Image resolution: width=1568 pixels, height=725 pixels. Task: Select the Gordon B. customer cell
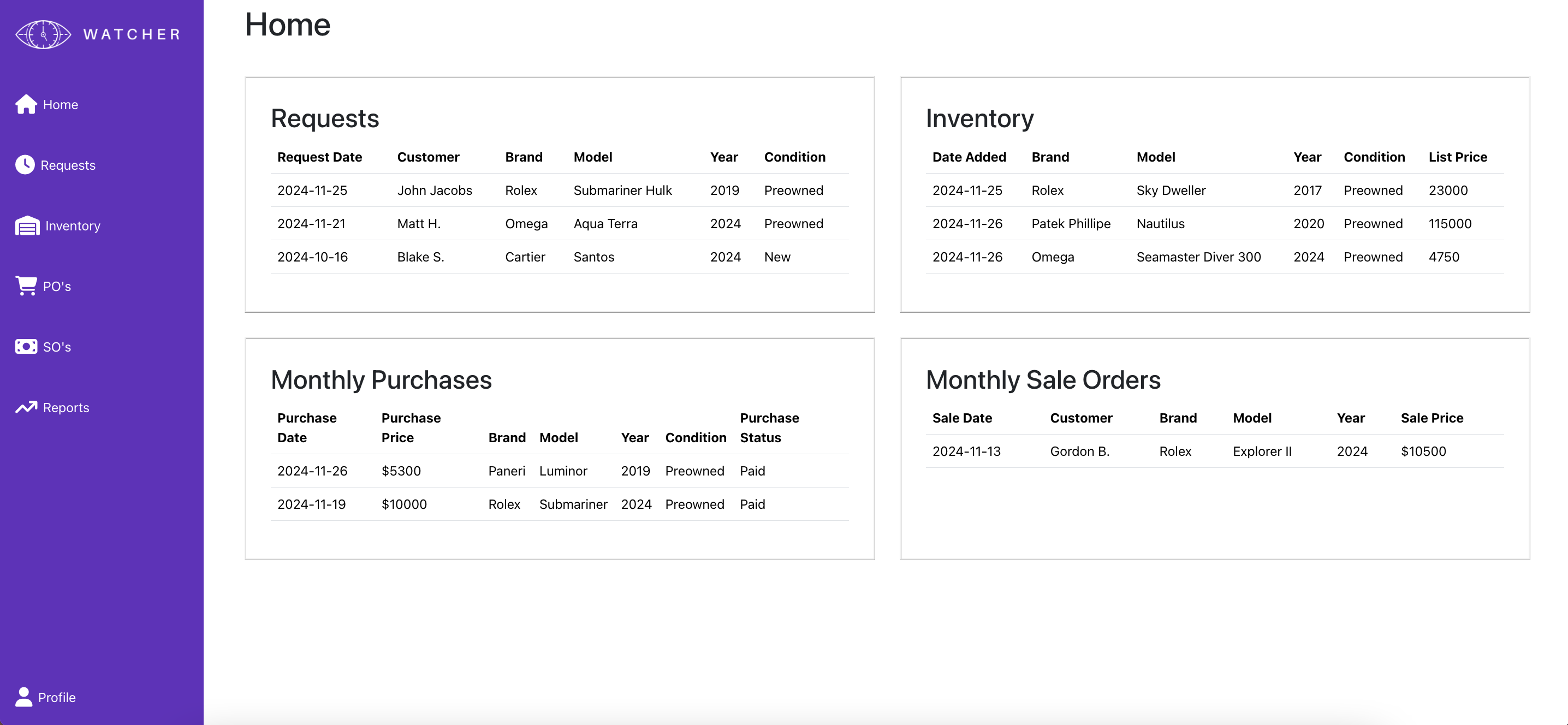coord(1080,451)
